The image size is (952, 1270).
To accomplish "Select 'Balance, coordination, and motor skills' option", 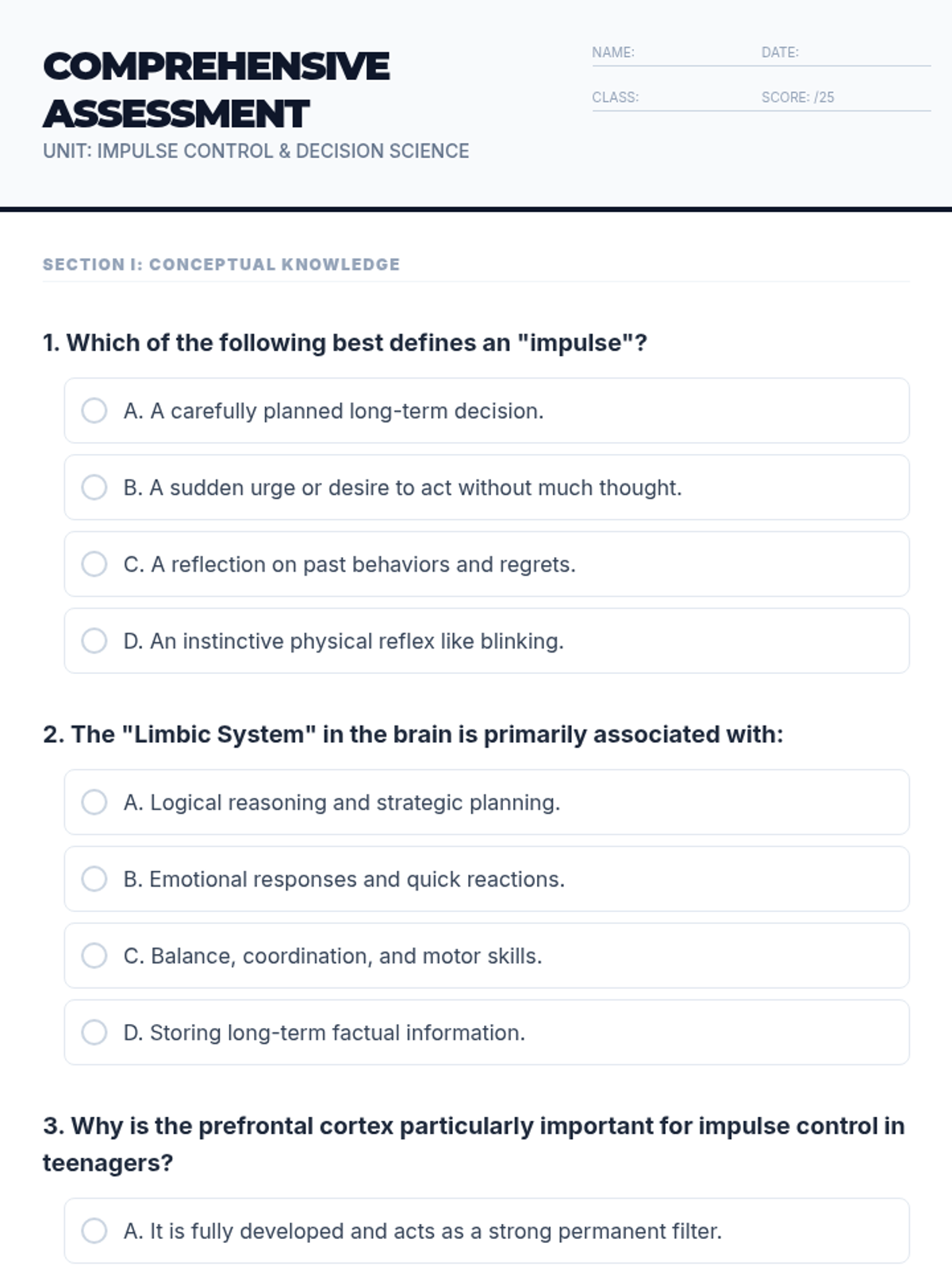I will pos(94,956).
